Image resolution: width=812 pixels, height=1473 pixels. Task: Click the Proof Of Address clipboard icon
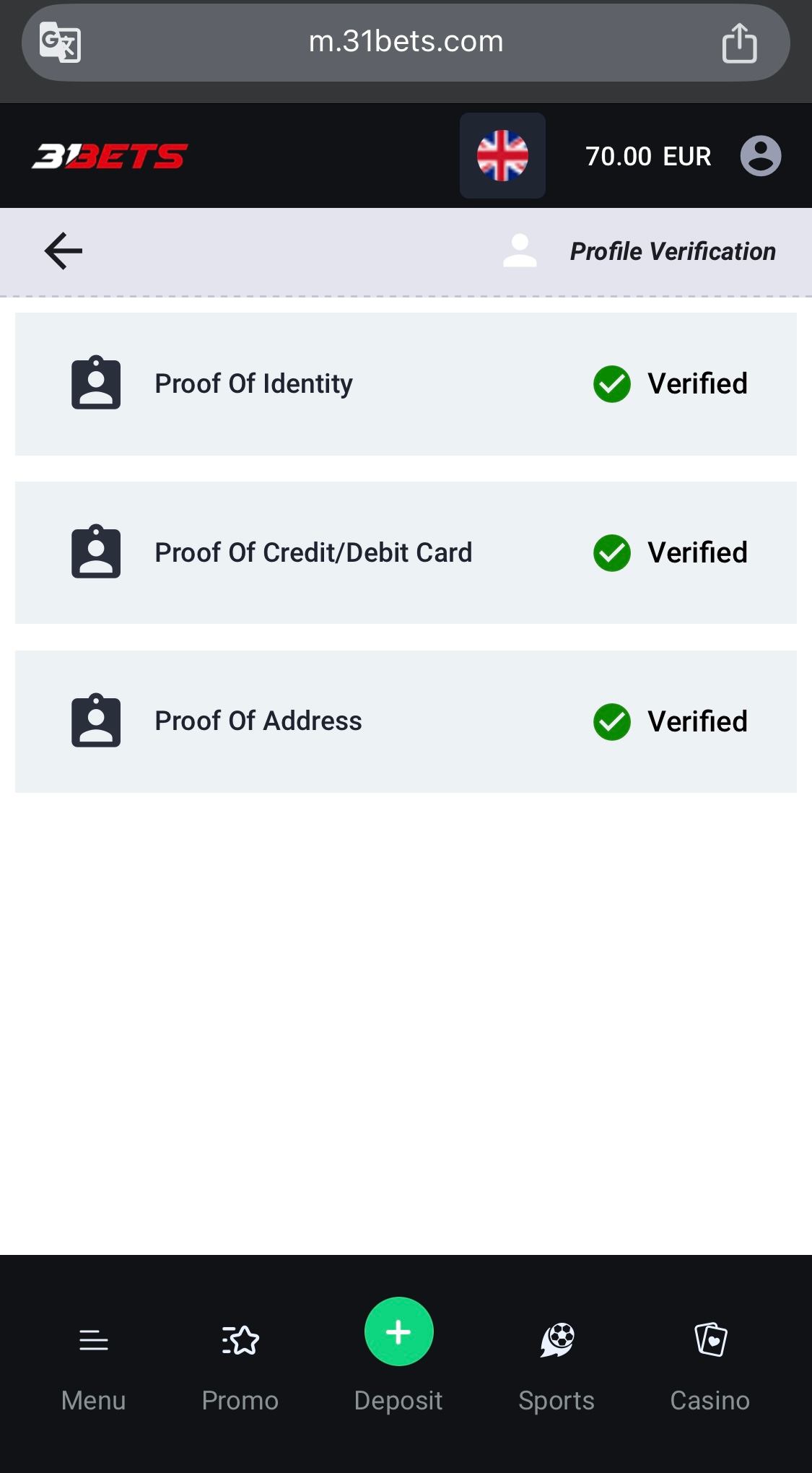(x=96, y=721)
